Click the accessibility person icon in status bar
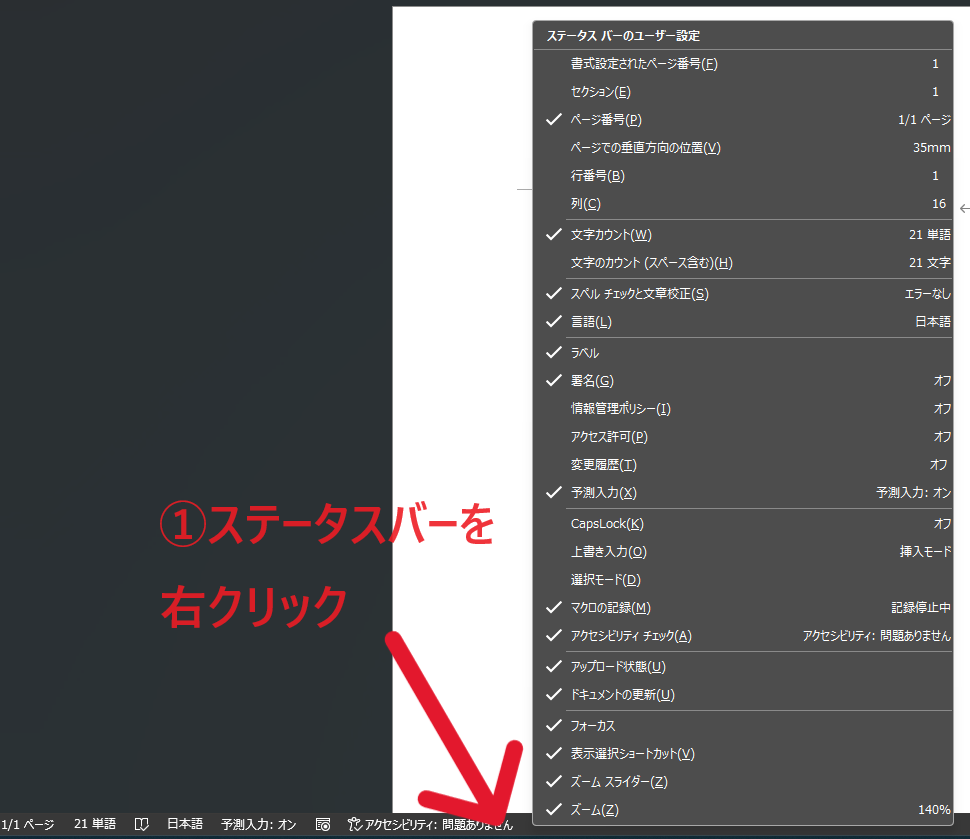970x839 pixels. click(354, 824)
